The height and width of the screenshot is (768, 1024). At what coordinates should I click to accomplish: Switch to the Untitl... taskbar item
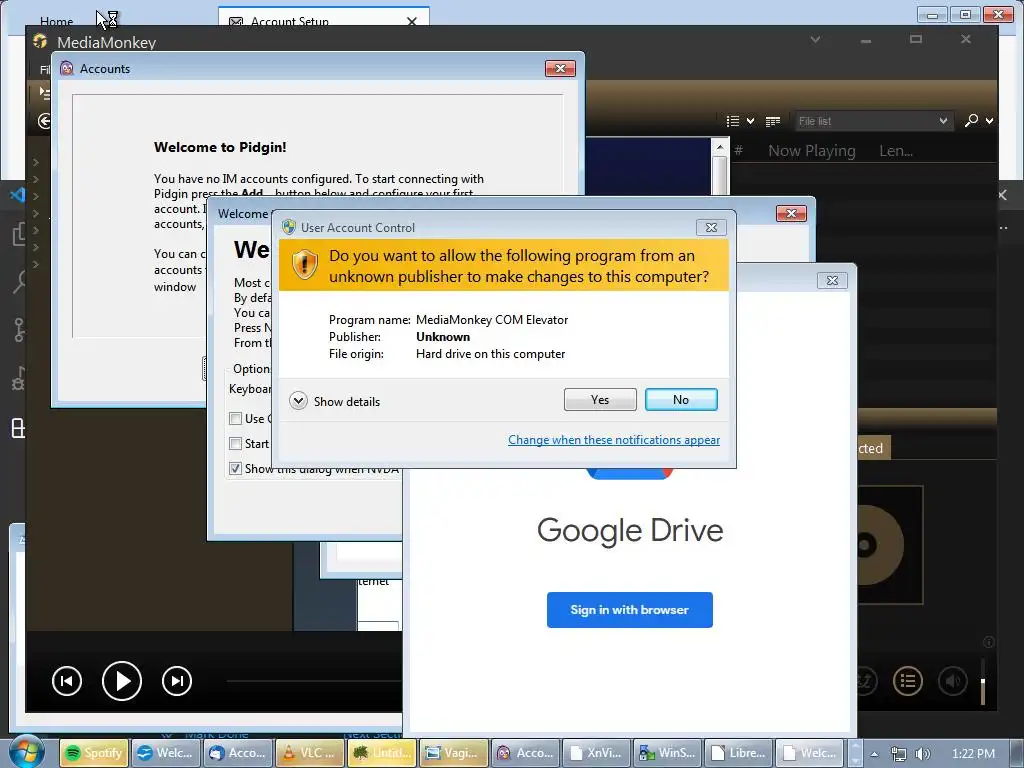[x=382, y=753]
